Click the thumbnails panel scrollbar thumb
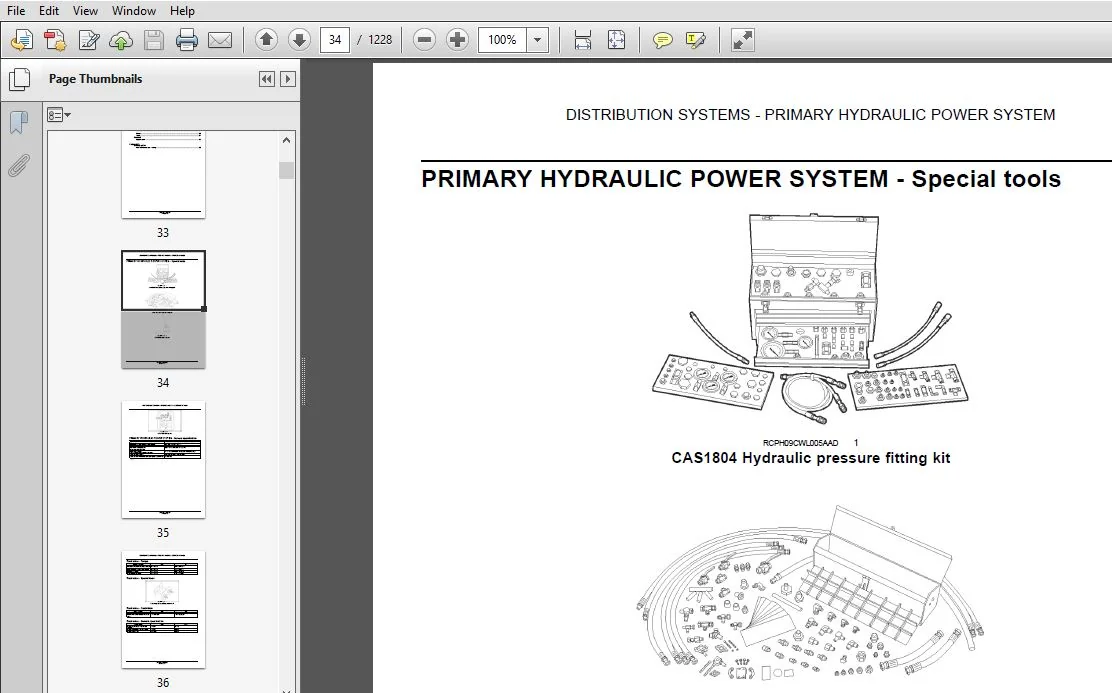This screenshot has width=1112, height=693. [287, 170]
